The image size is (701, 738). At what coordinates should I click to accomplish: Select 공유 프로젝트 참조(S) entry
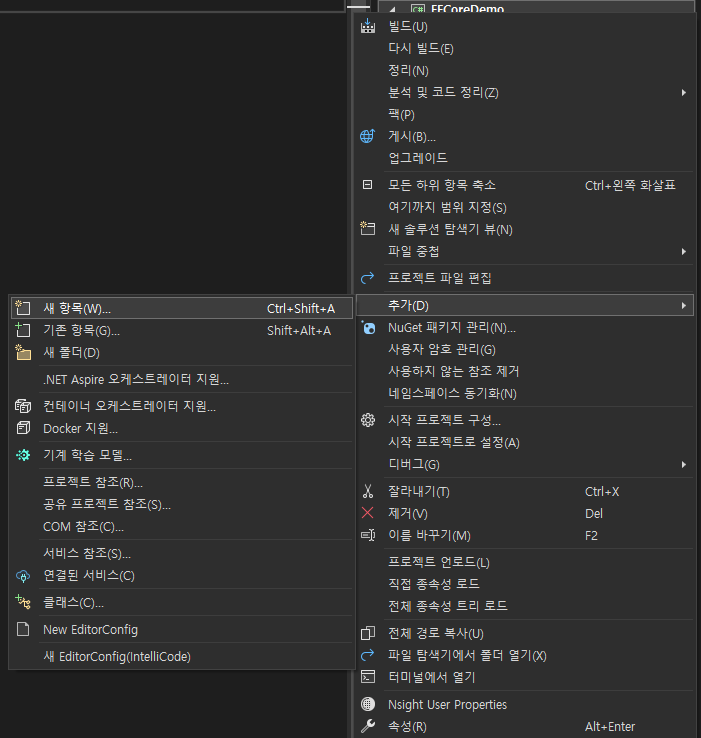pos(107,504)
